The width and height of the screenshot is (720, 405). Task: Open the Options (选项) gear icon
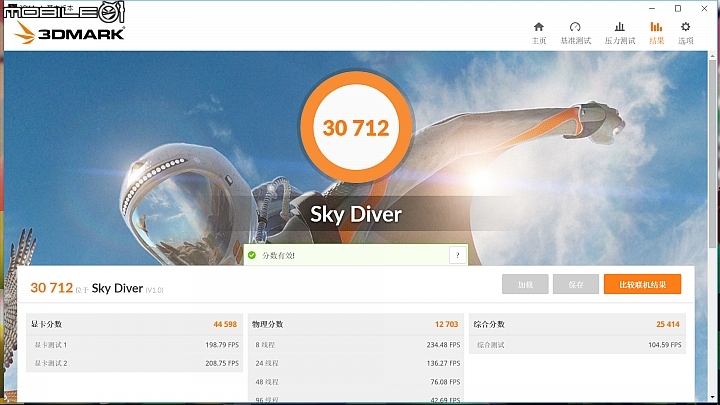(685, 27)
